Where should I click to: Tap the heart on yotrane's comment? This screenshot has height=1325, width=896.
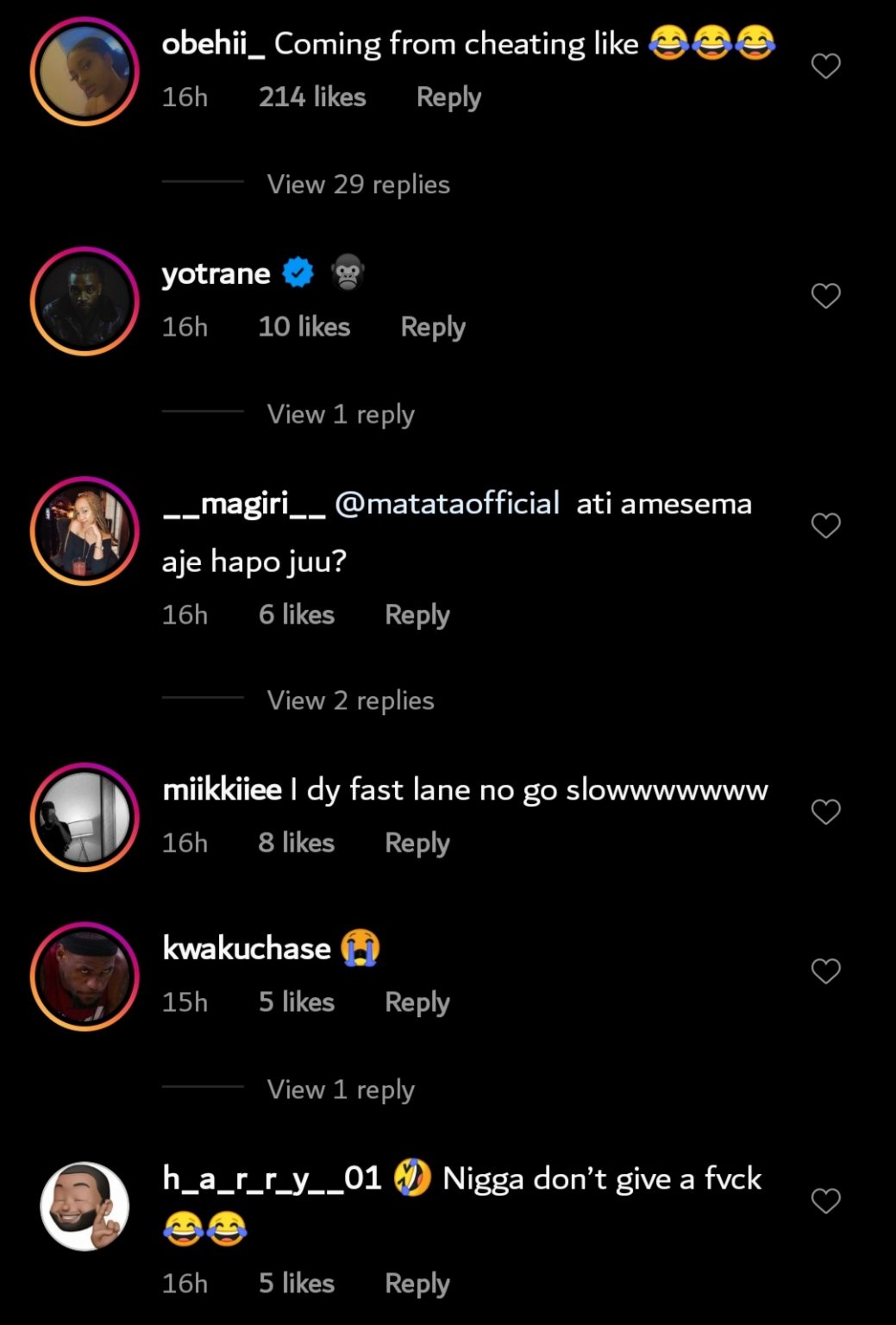825,296
